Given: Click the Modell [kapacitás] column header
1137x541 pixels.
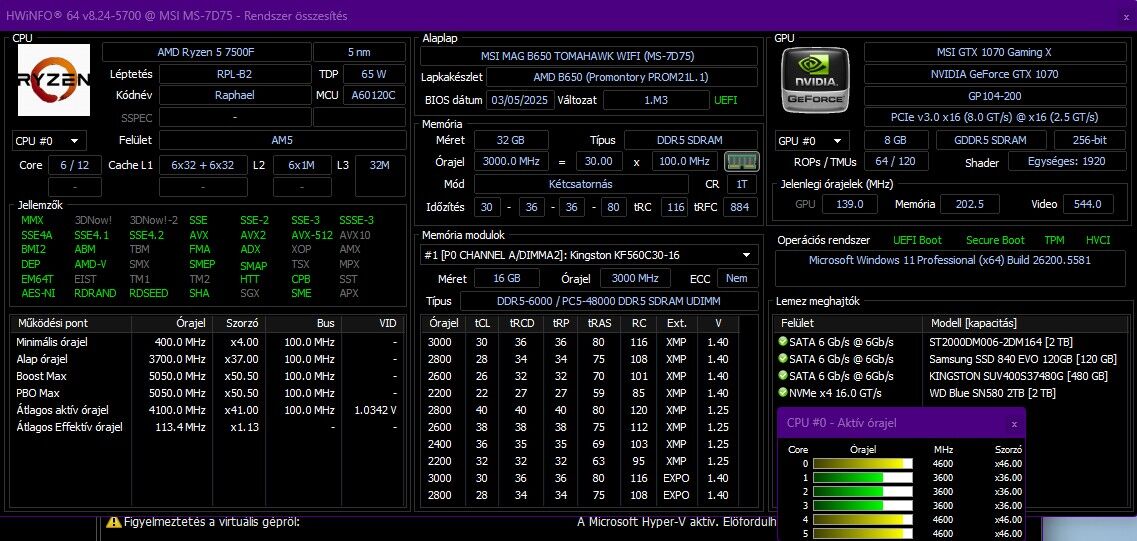Looking at the screenshot, I should coord(1025,323).
